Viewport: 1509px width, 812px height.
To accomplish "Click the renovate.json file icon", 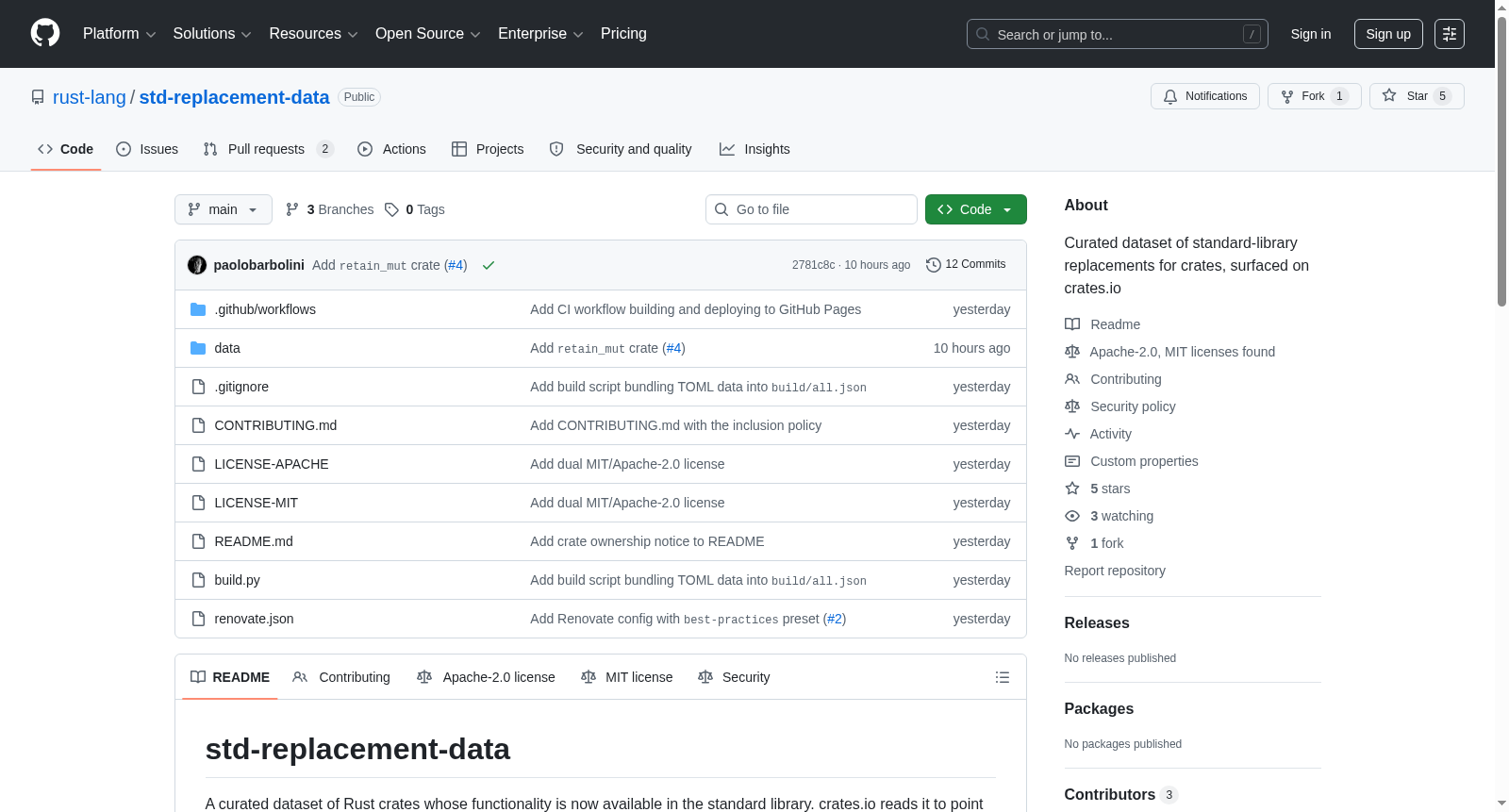I will [x=198, y=619].
